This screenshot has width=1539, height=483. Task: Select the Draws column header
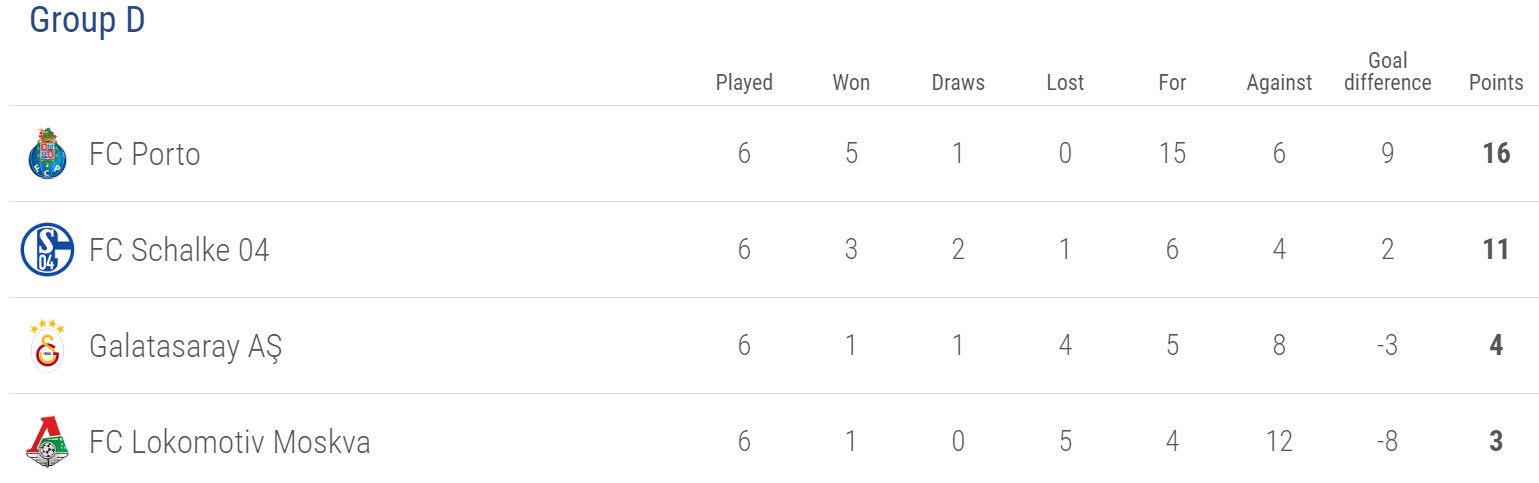tap(958, 82)
